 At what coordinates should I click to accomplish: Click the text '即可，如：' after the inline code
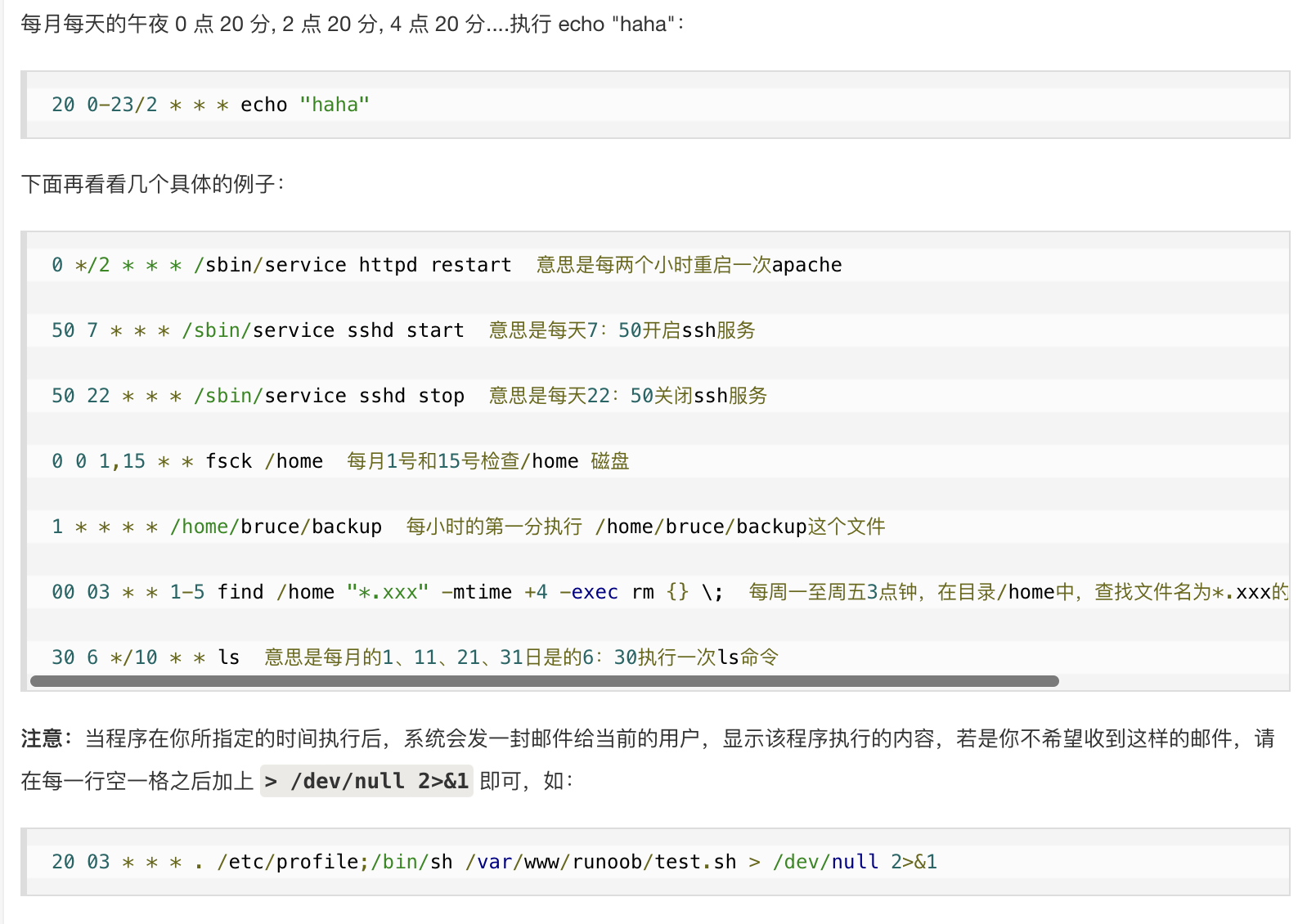click(x=526, y=781)
